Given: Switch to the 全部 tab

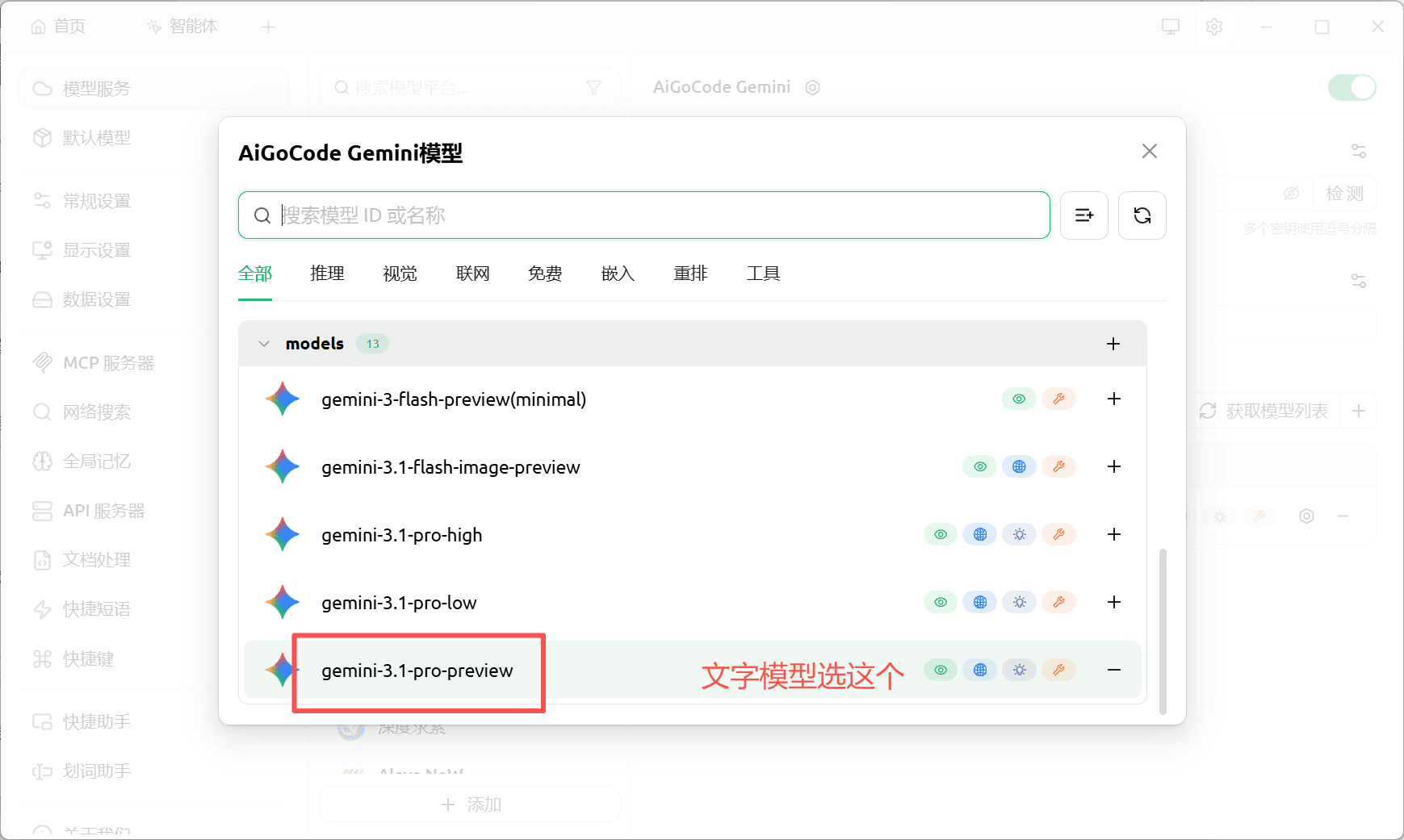Looking at the screenshot, I should (x=255, y=274).
